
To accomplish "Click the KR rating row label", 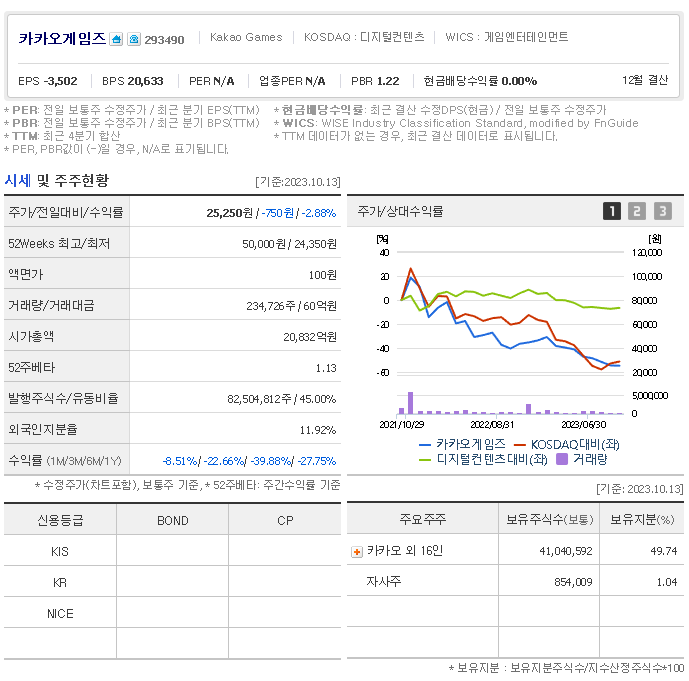I will (x=60, y=583).
